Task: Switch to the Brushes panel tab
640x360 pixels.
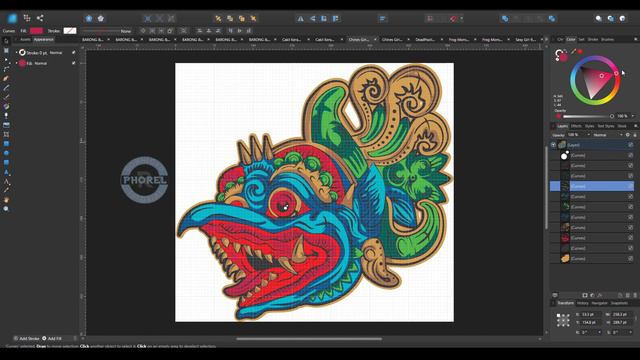Action: [x=607, y=40]
